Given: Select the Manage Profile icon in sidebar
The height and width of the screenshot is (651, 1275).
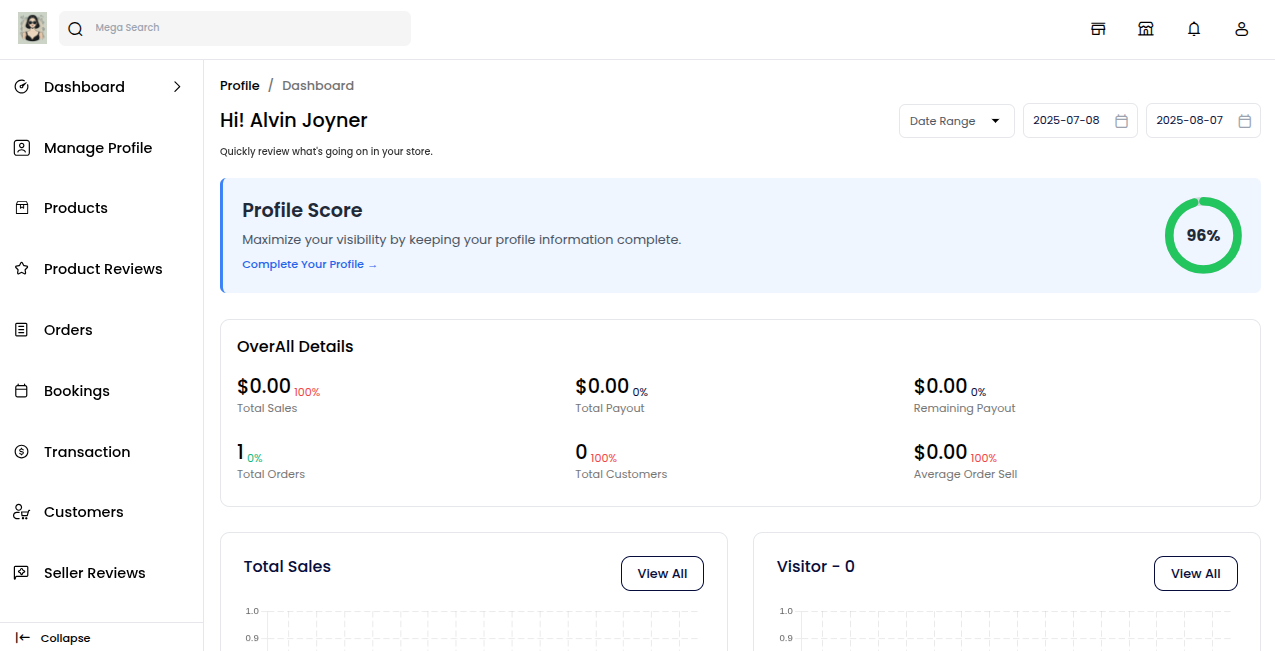Looking at the screenshot, I should [22, 147].
